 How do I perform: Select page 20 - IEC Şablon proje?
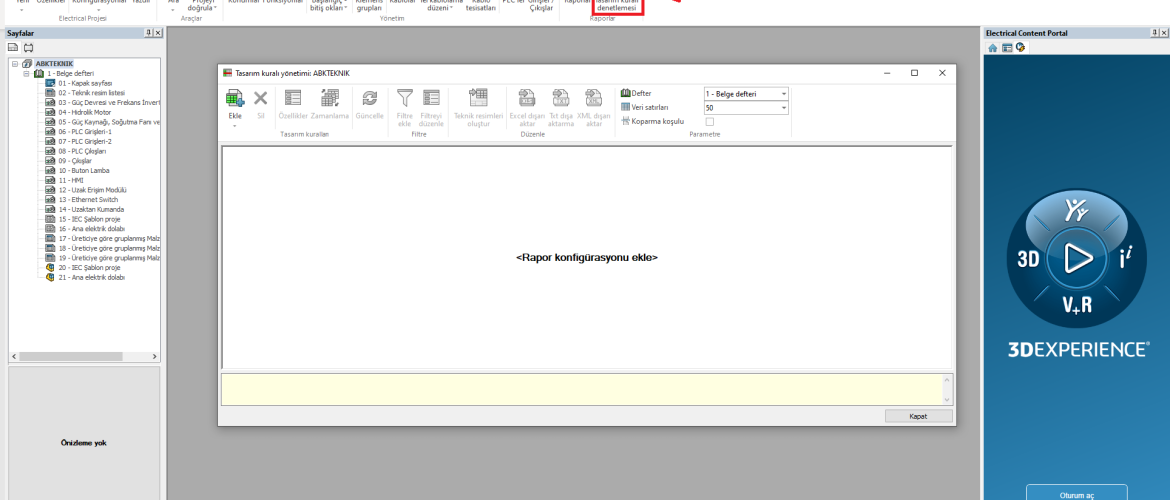(90, 267)
